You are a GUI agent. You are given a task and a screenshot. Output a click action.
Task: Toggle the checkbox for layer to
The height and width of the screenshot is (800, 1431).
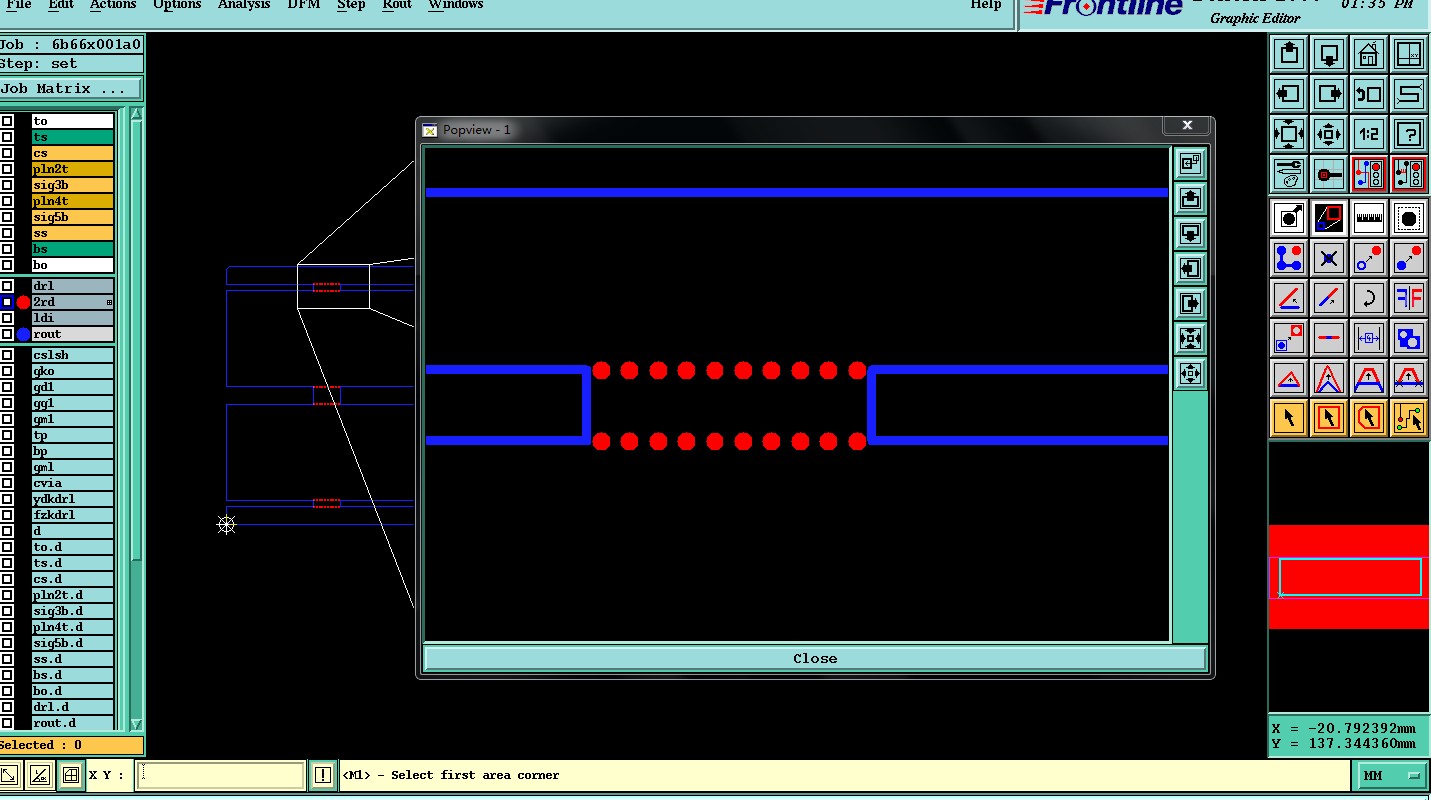[7, 121]
